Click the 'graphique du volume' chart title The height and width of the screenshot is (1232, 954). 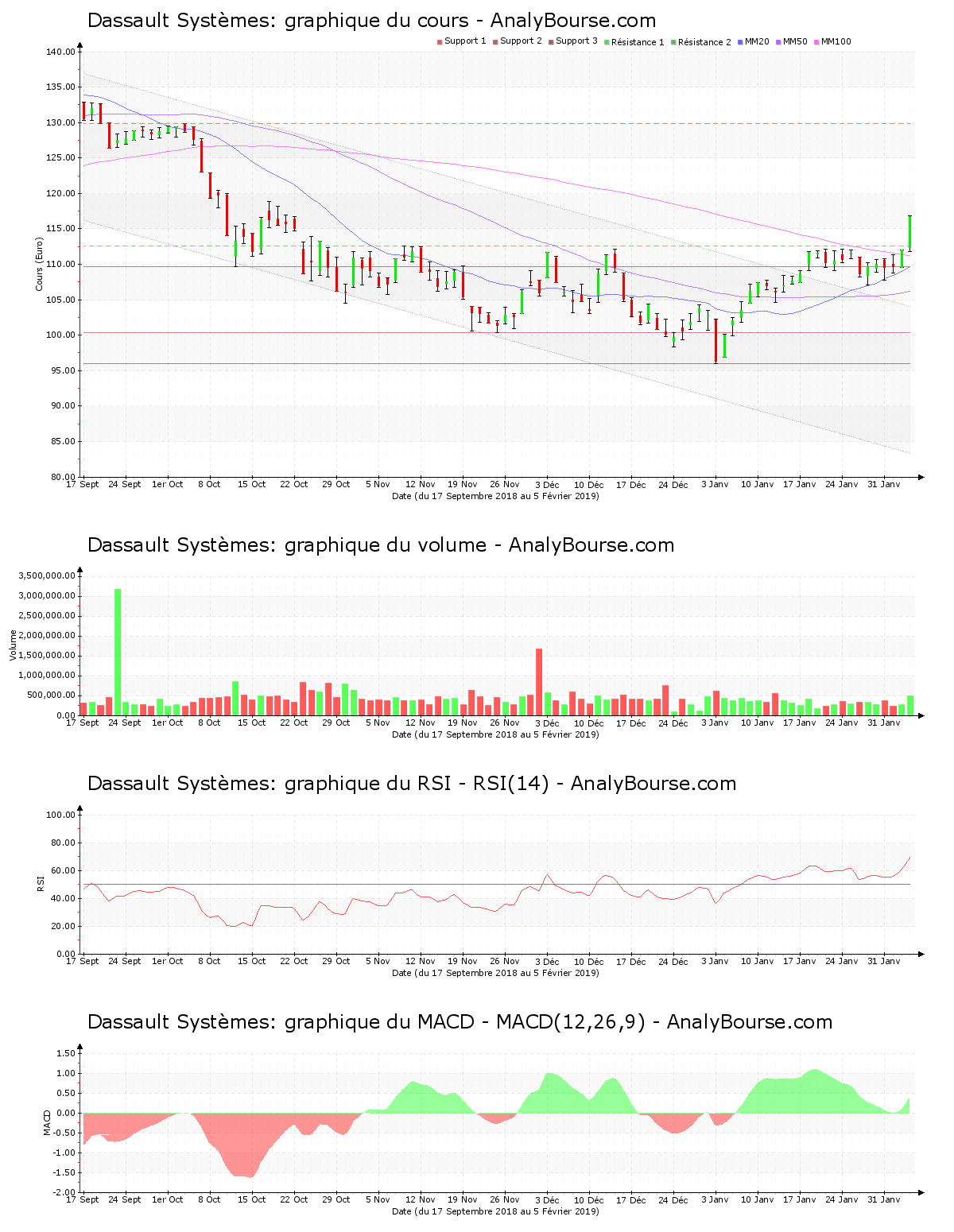click(x=380, y=545)
